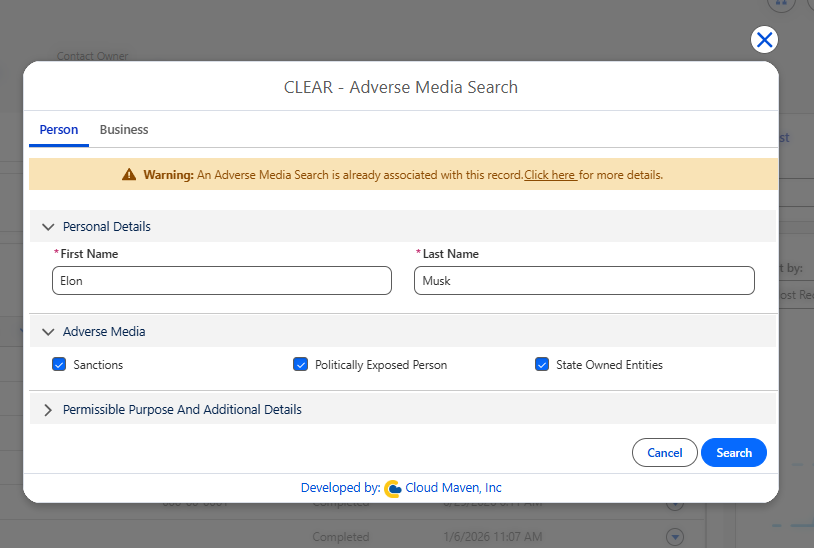Screen dimensions: 814x548
Task: Open the 'Click here' warning link
Action: 550,175
